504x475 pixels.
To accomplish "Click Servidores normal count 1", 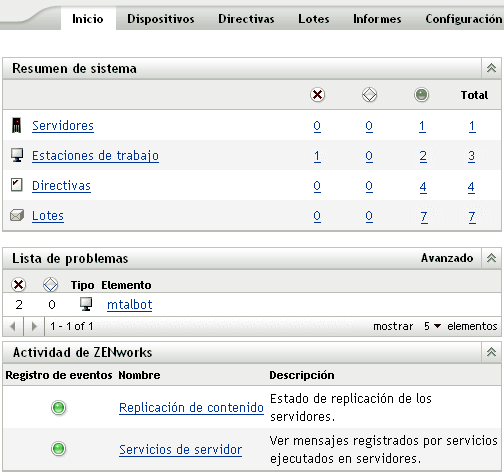I will [x=422, y=126].
